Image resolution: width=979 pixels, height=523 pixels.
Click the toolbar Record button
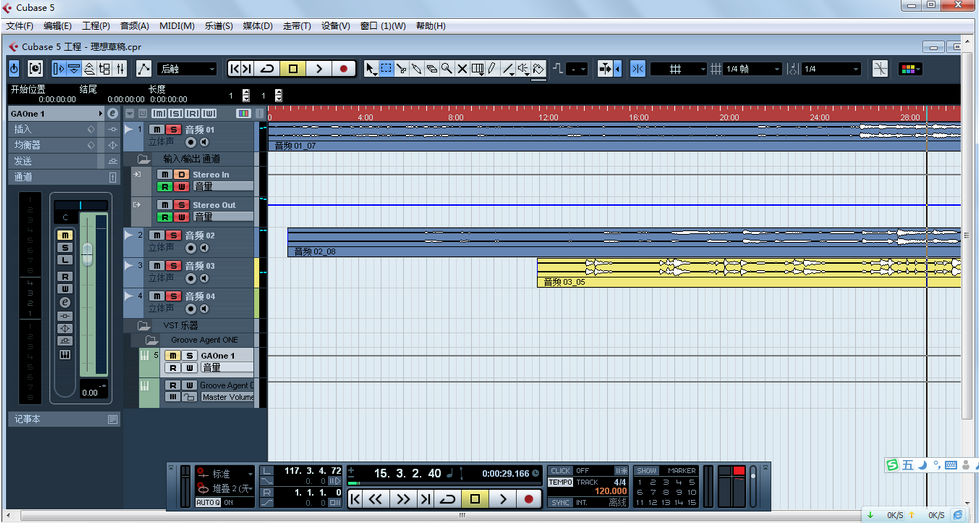click(343, 69)
